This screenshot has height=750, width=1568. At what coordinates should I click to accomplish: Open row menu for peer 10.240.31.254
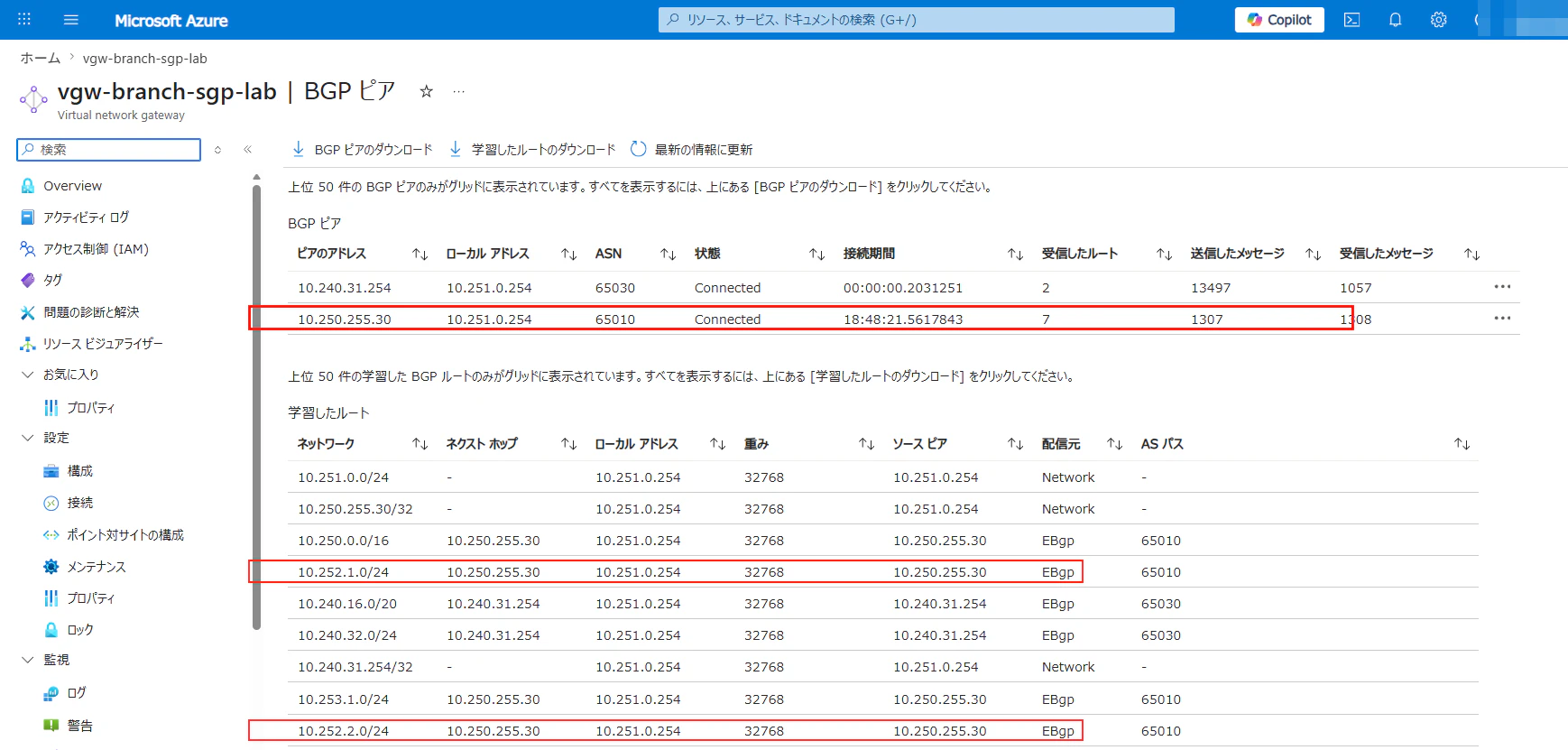(1502, 287)
